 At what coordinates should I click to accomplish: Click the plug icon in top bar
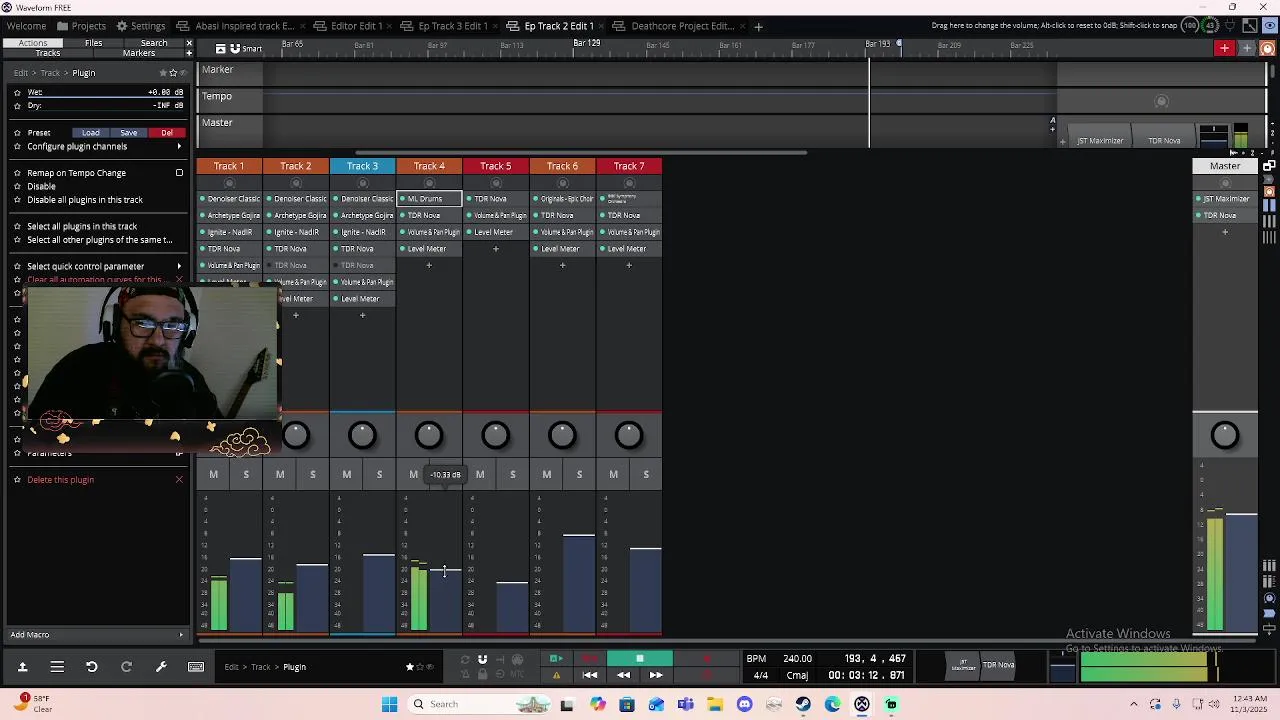coord(1231,25)
